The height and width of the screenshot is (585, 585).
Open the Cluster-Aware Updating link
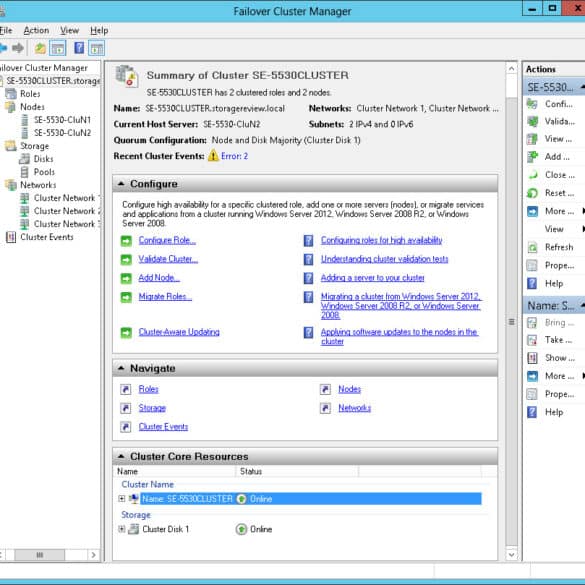click(179, 332)
